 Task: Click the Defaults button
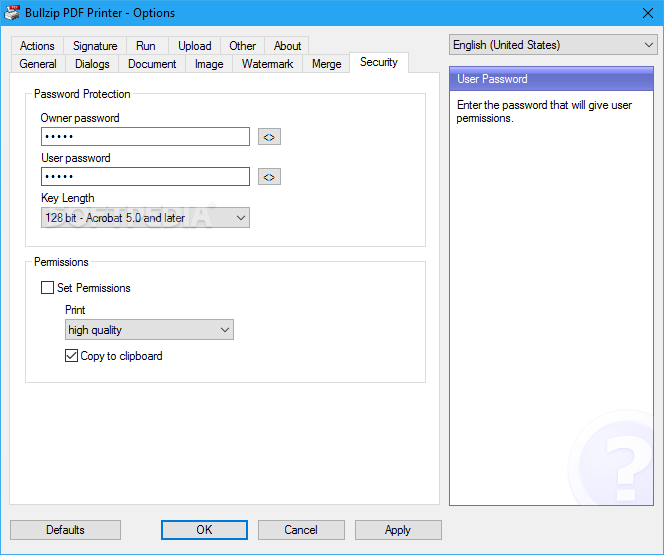[65, 530]
